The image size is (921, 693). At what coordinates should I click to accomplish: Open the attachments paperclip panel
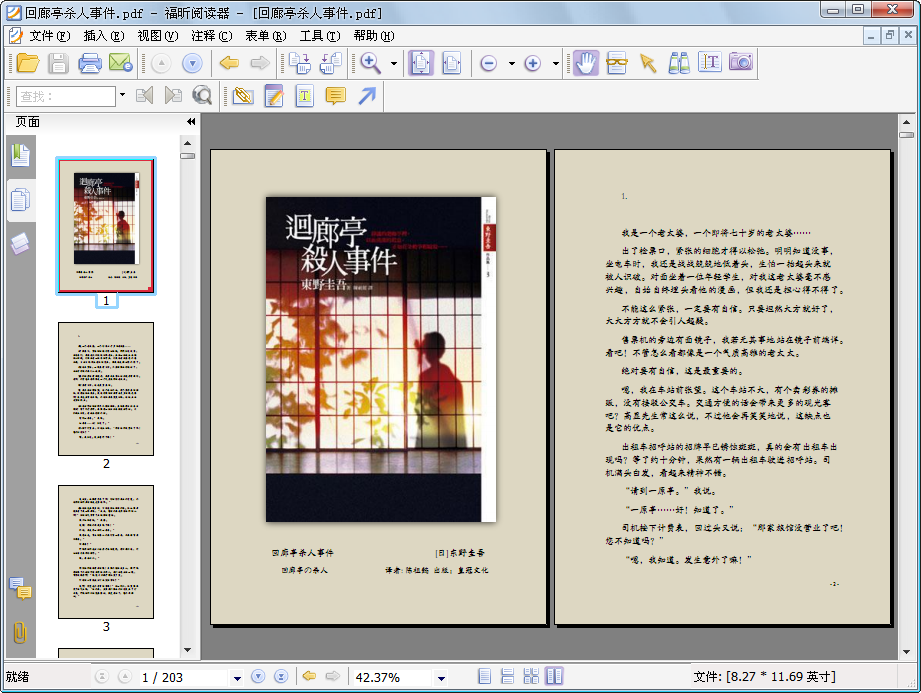coord(20,633)
